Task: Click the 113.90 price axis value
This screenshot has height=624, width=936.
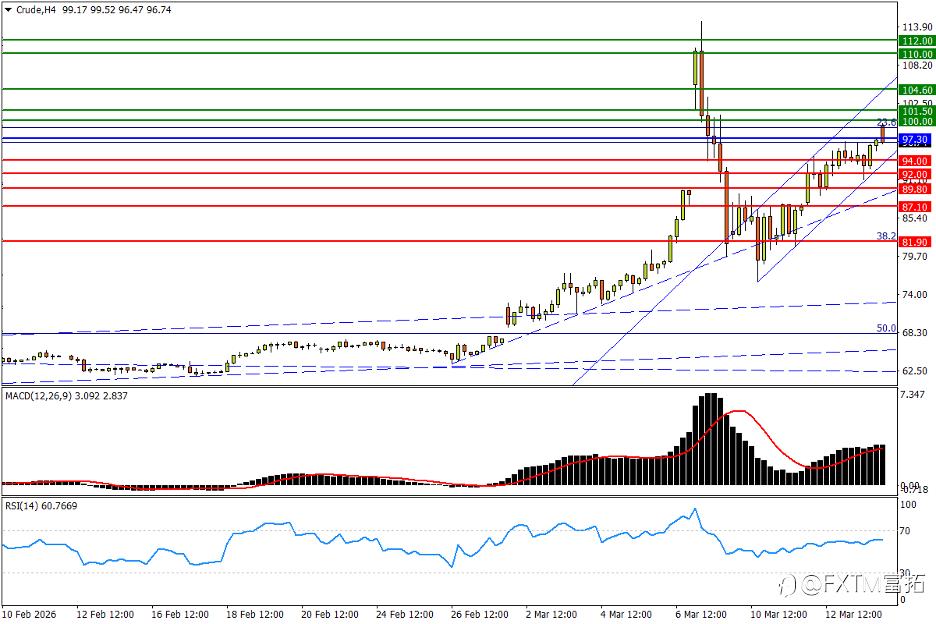Action: (917, 27)
